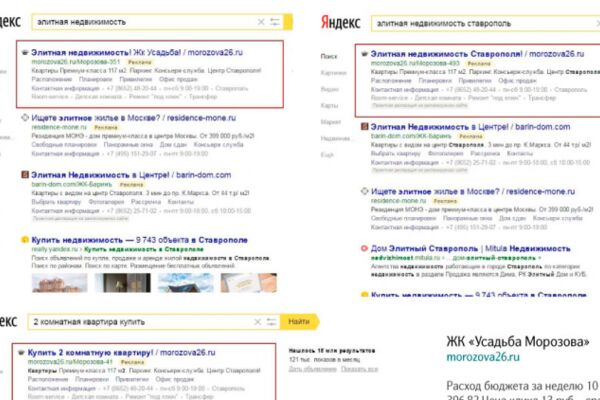Click favicon of "Ищете элитное жилье в Москве?" in right results
The image size is (600, 400).
[x=364, y=191]
